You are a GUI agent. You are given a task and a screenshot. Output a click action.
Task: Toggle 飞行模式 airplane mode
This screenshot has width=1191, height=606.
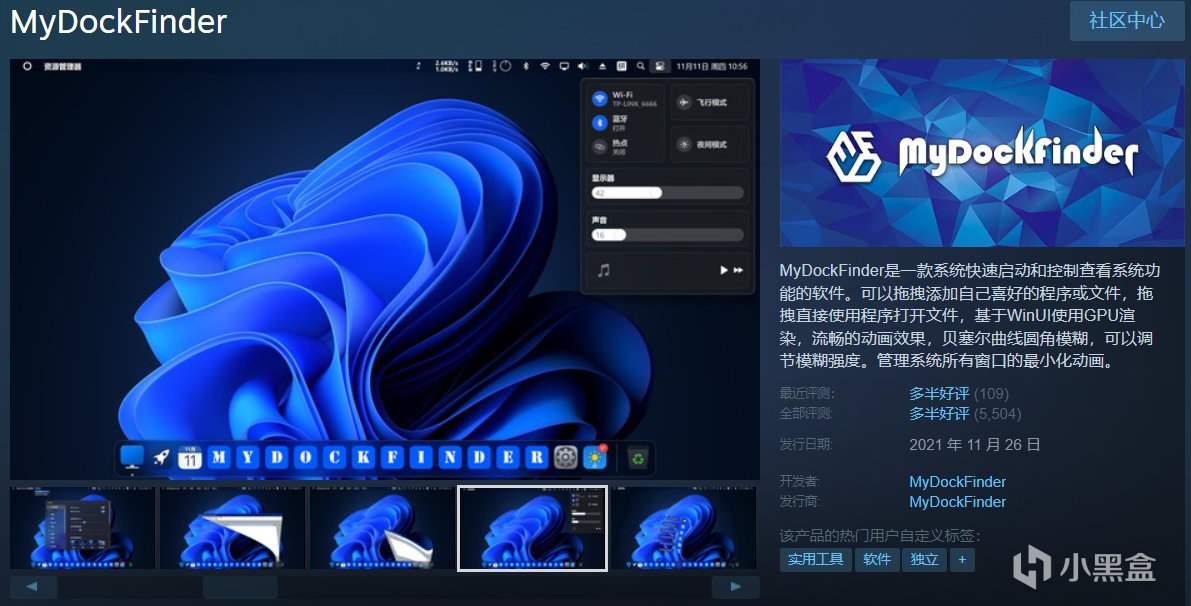point(709,102)
